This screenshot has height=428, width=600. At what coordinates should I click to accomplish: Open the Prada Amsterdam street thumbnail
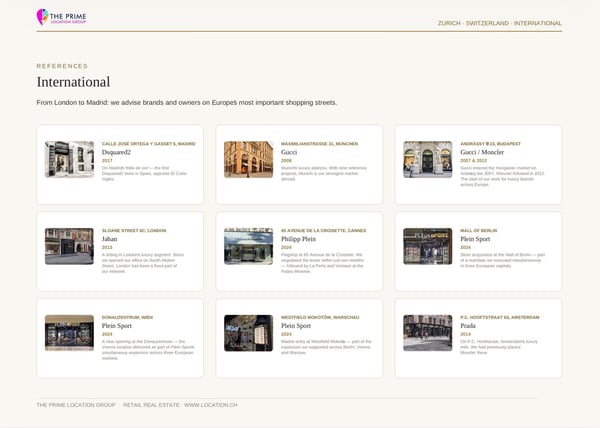428,333
